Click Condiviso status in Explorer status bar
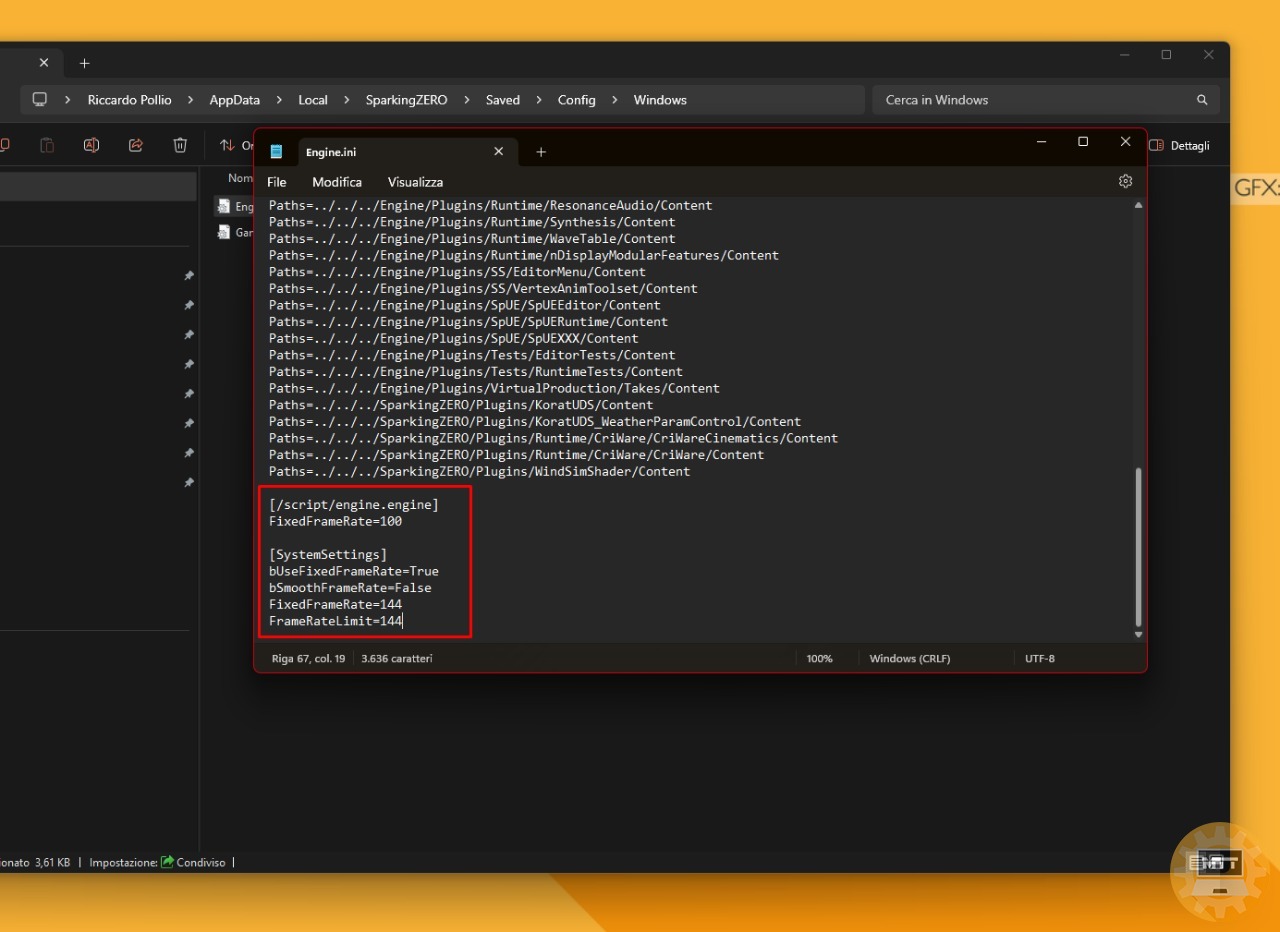The height and width of the screenshot is (932, 1280). coord(193,862)
